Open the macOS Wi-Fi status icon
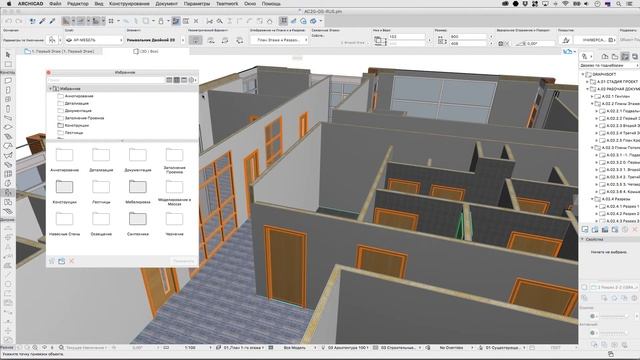The image size is (640, 360). click(565, 4)
